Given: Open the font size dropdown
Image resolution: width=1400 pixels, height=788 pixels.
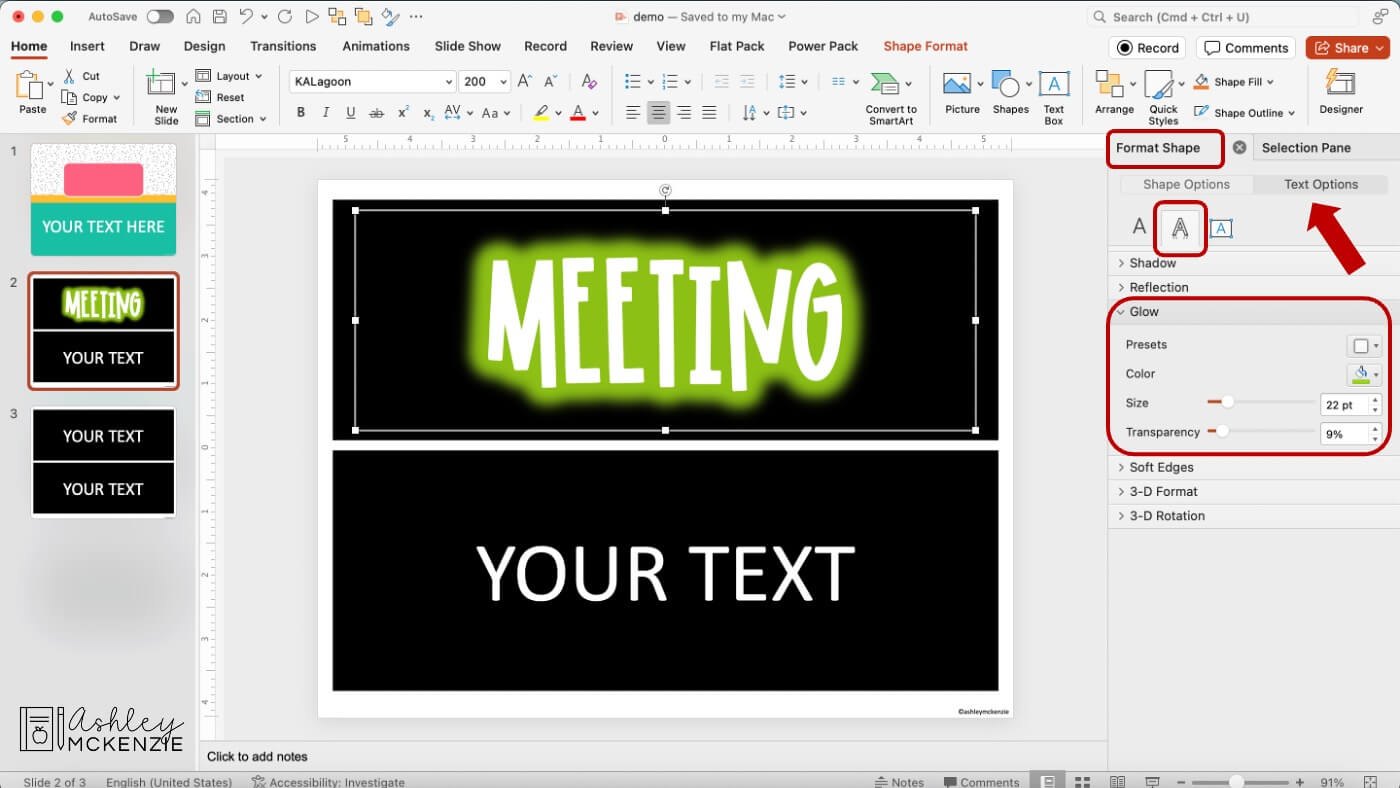Looking at the screenshot, I should pyautogui.click(x=503, y=81).
